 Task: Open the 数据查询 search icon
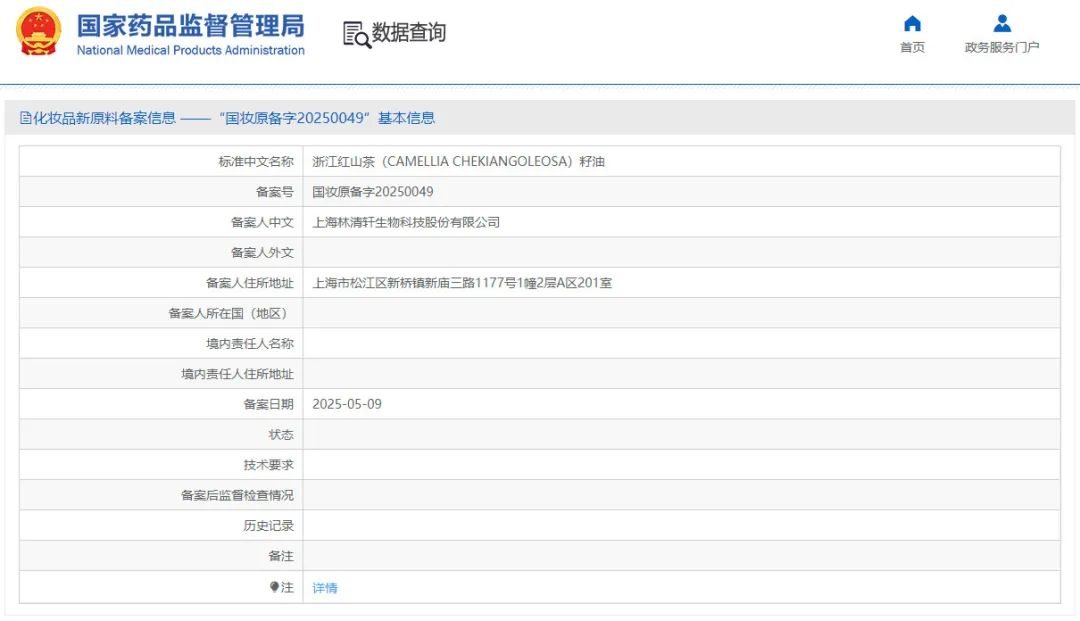[357, 34]
